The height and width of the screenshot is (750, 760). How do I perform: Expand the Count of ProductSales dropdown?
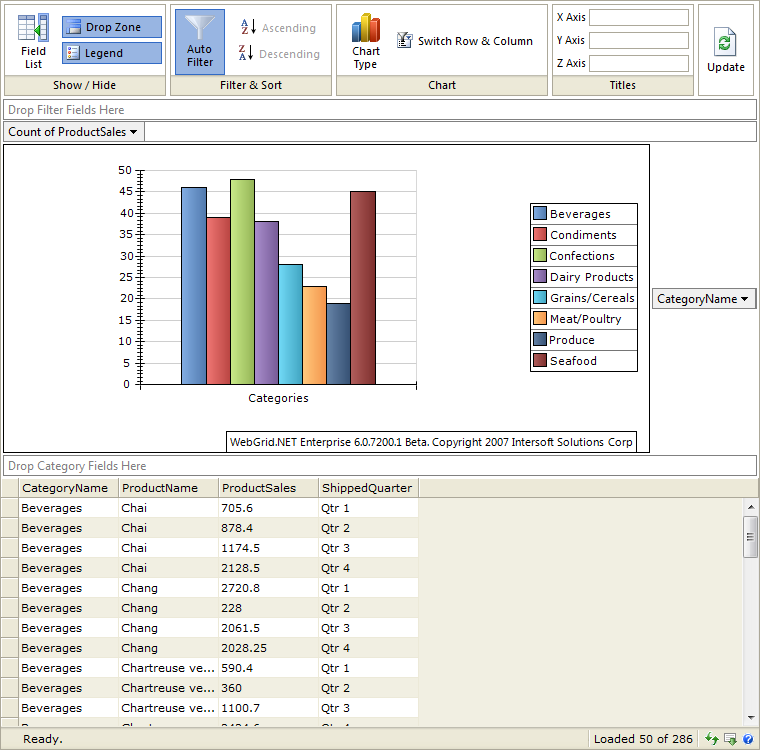pos(75,132)
